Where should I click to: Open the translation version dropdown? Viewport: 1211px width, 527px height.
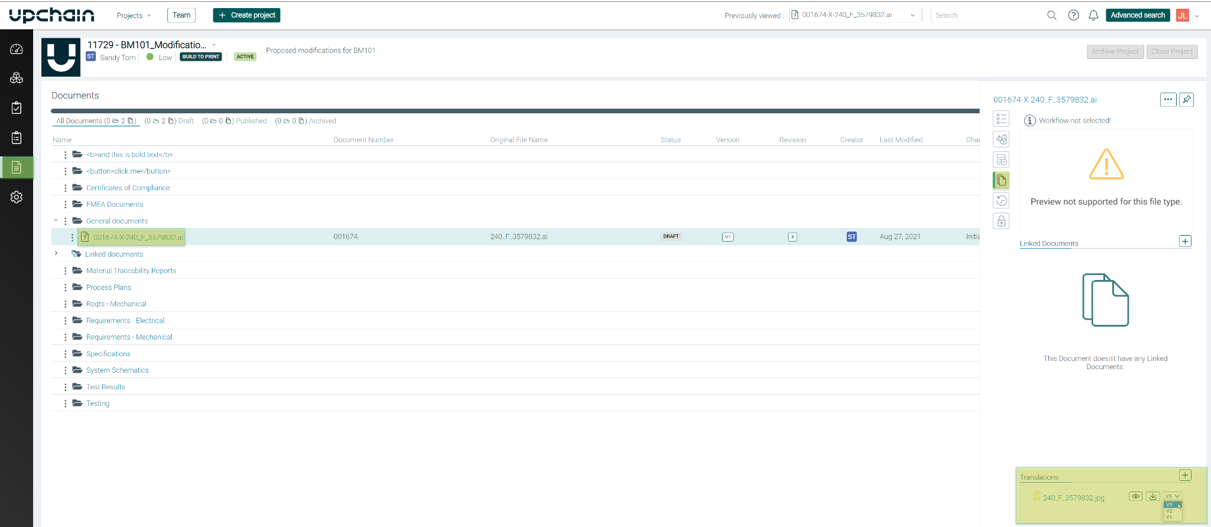1172,496
